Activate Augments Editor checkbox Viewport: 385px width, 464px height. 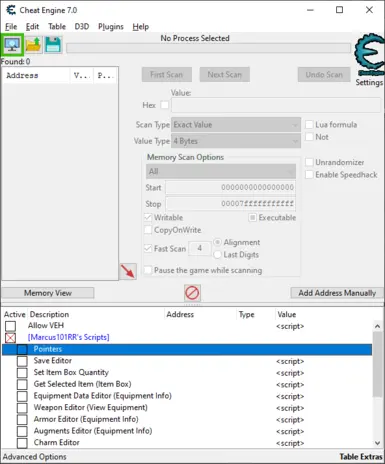click(22, 431)
